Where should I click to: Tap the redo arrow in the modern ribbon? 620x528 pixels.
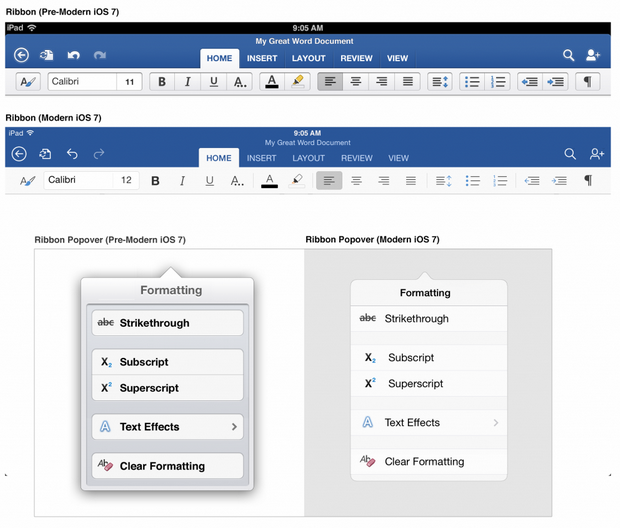(99, 154)
